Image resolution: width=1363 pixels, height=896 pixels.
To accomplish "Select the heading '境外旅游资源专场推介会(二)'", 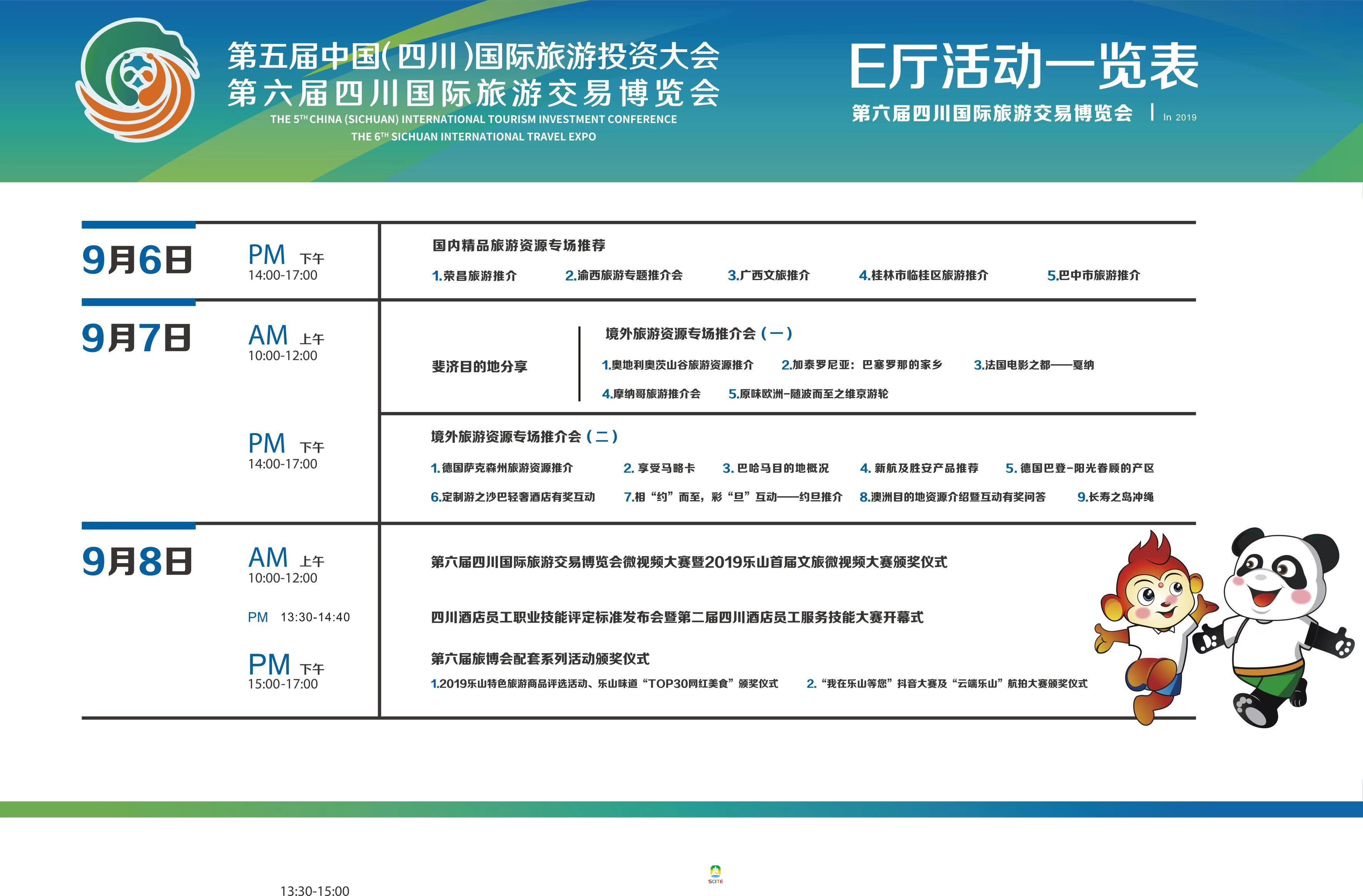I will tap(524, 437).
